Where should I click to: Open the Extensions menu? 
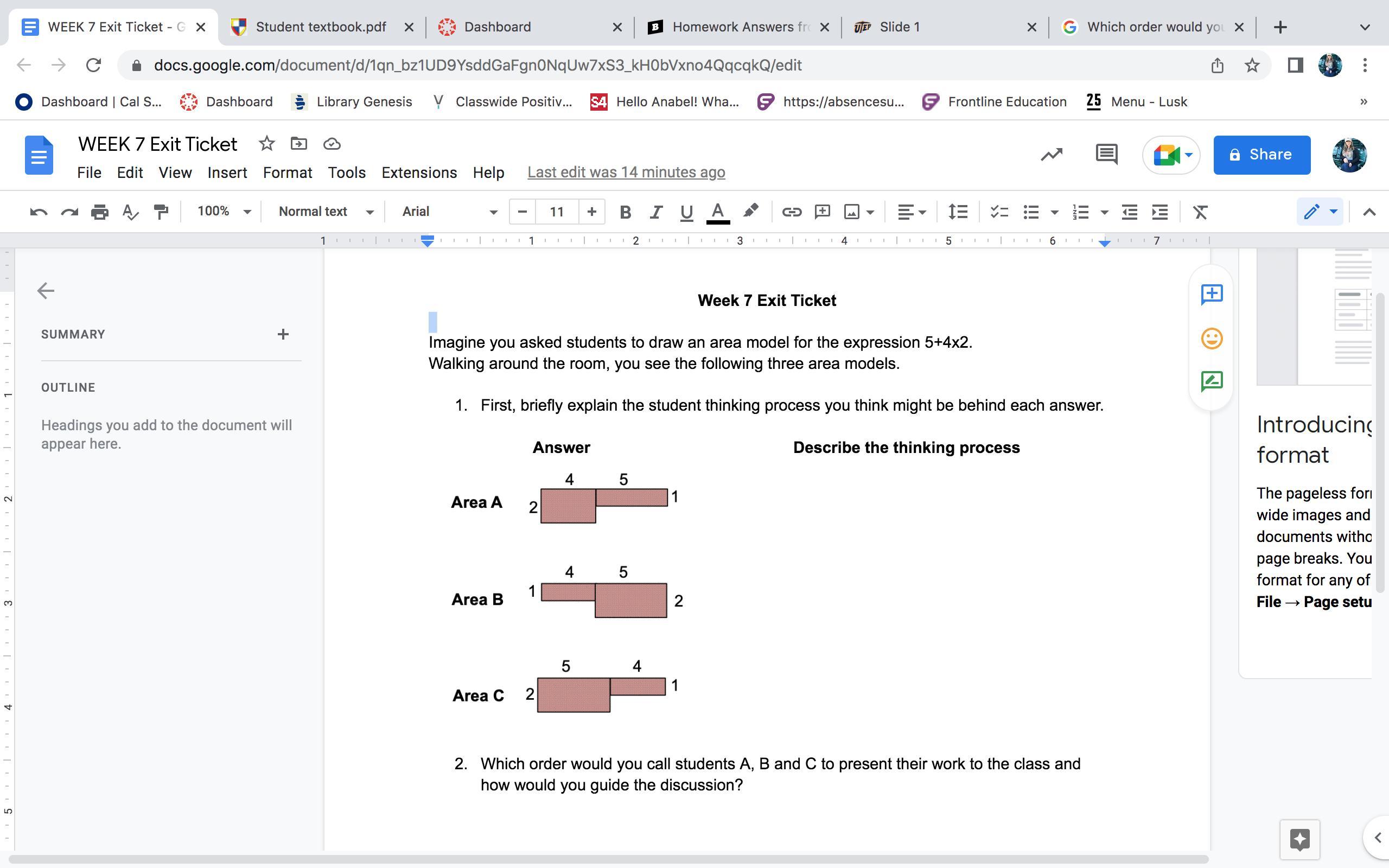point(419,173)
